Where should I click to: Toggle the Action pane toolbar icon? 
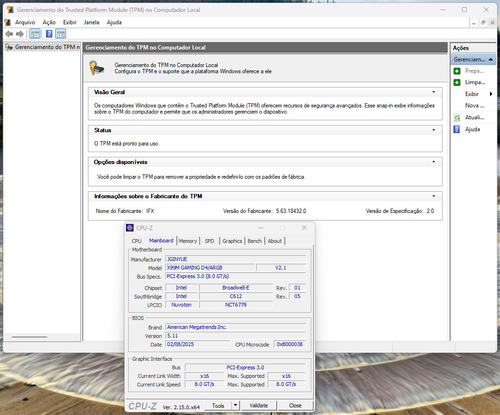click(60, 34)
